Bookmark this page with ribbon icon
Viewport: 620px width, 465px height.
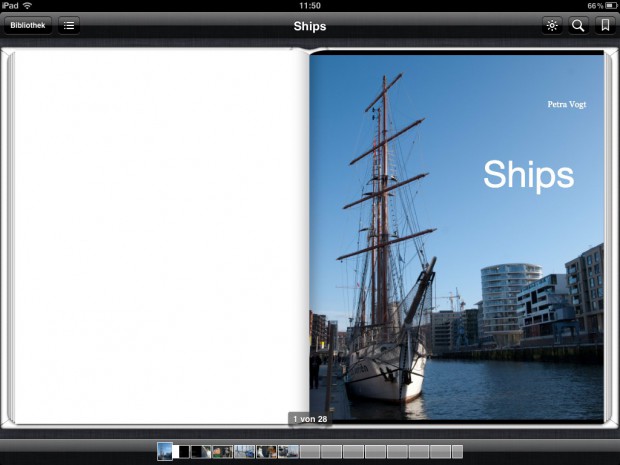(605, 25)
